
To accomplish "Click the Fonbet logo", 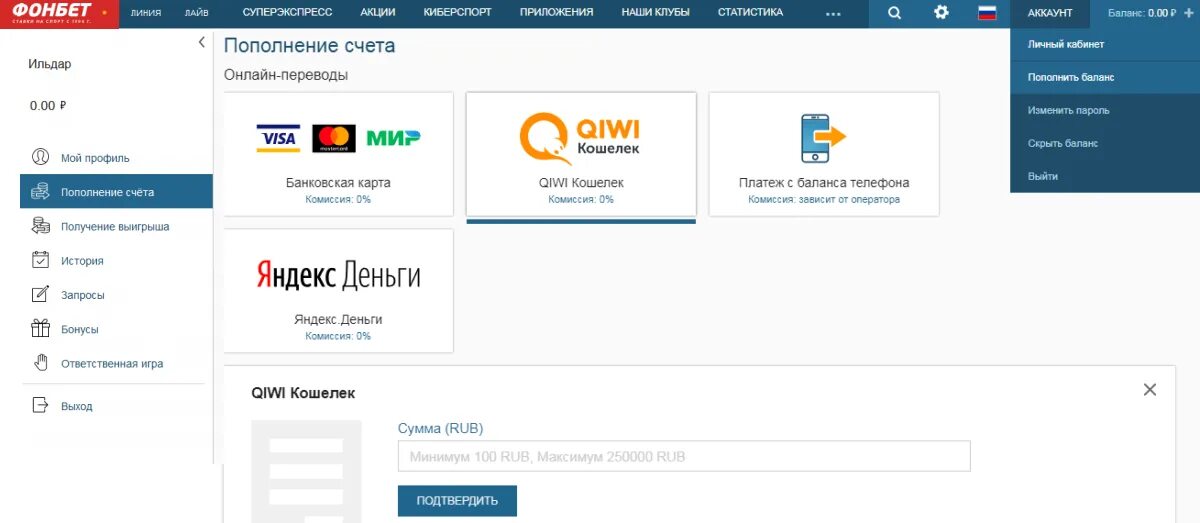I will 59,13.
